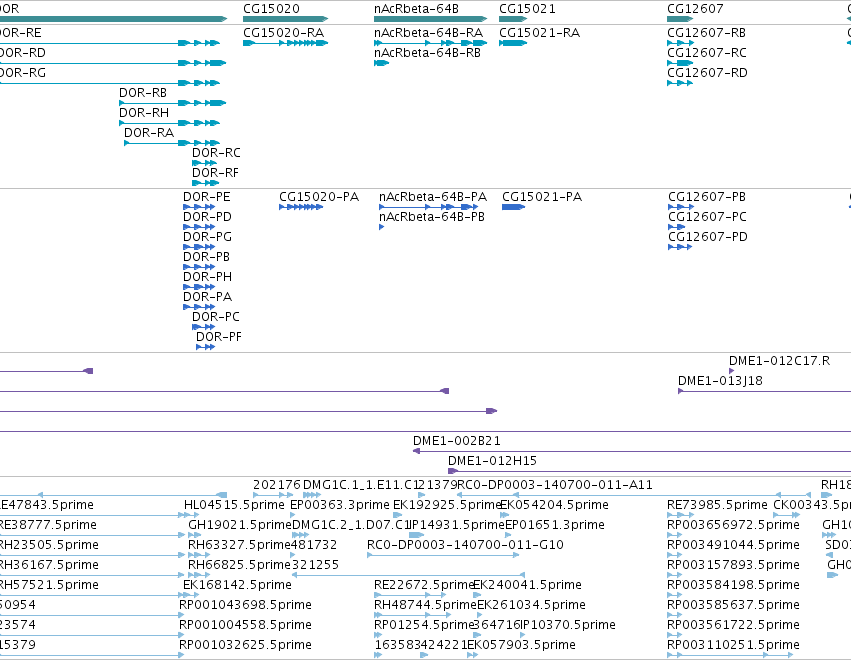
Task: Select the EK168142.5prime EST label
Action: coord(237,585)
